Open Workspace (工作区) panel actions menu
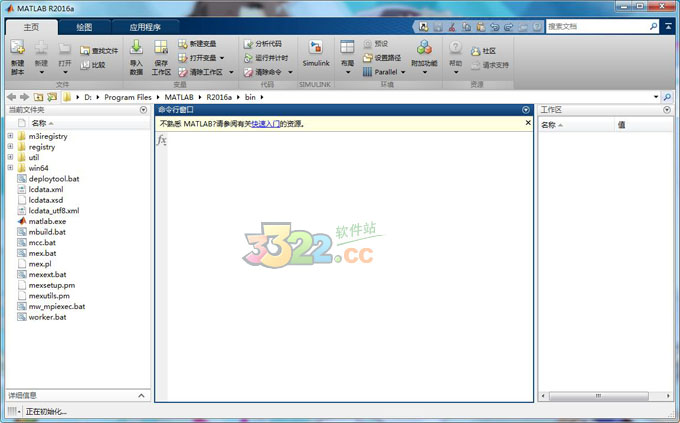Image resolution: width=680 pixels, height=423 pixels. click(x=667, y=110)
